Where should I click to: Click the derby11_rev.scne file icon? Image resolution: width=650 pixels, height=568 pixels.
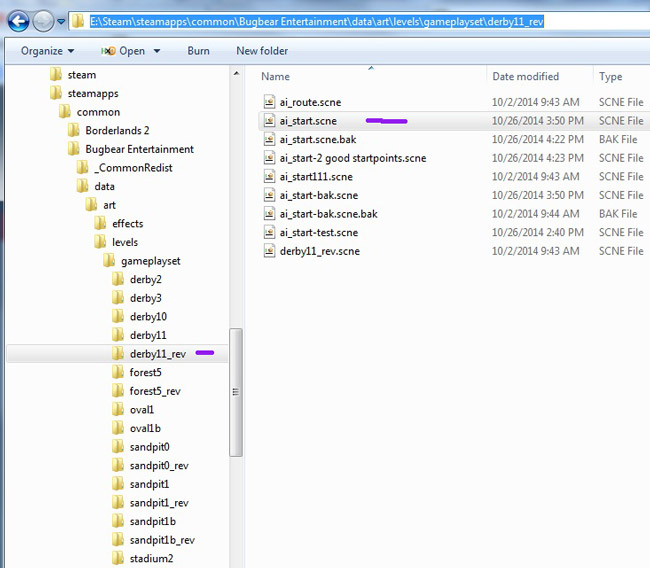(269, 251)
